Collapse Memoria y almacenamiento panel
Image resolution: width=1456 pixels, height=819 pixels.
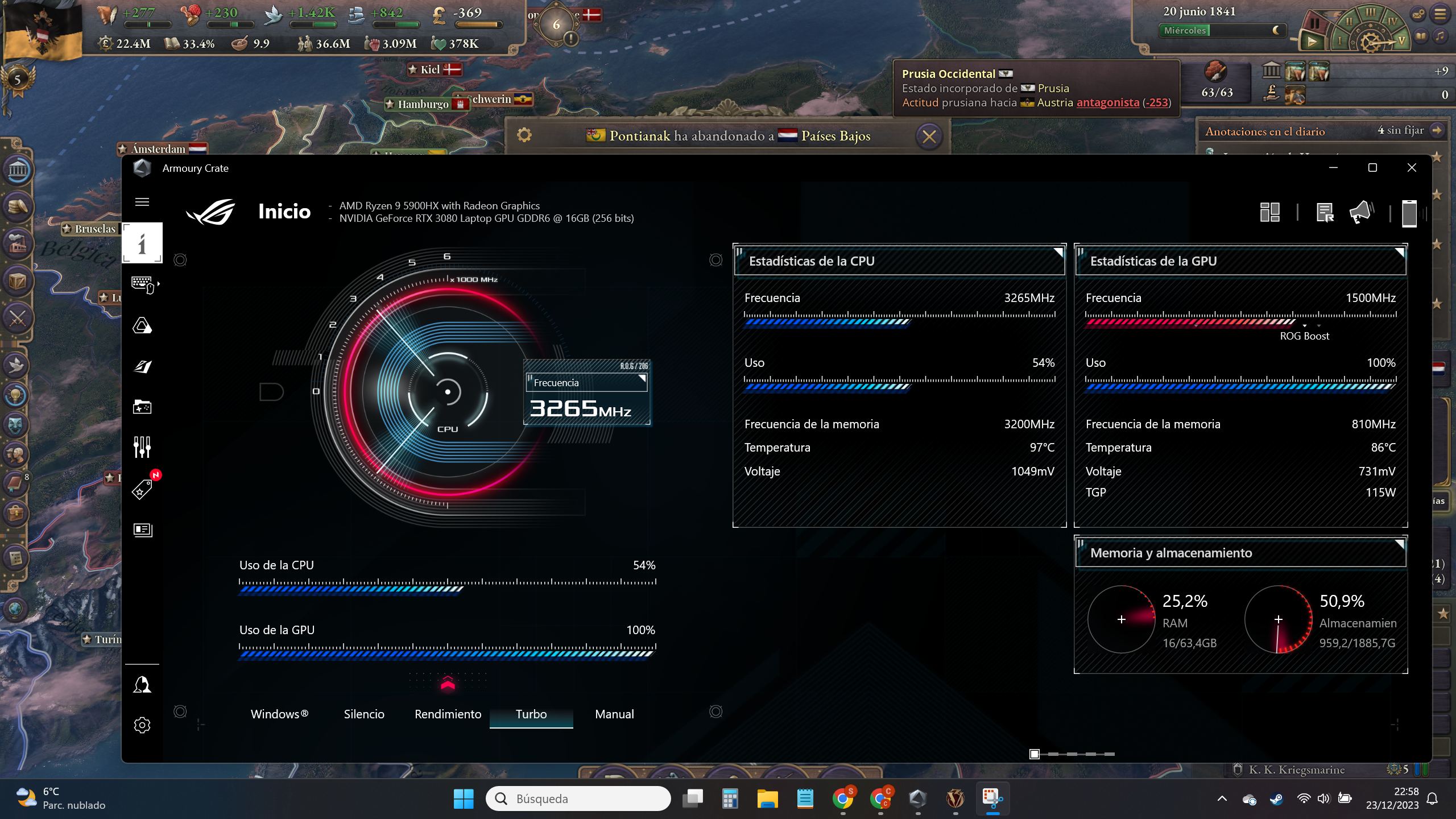[1399, 545]
